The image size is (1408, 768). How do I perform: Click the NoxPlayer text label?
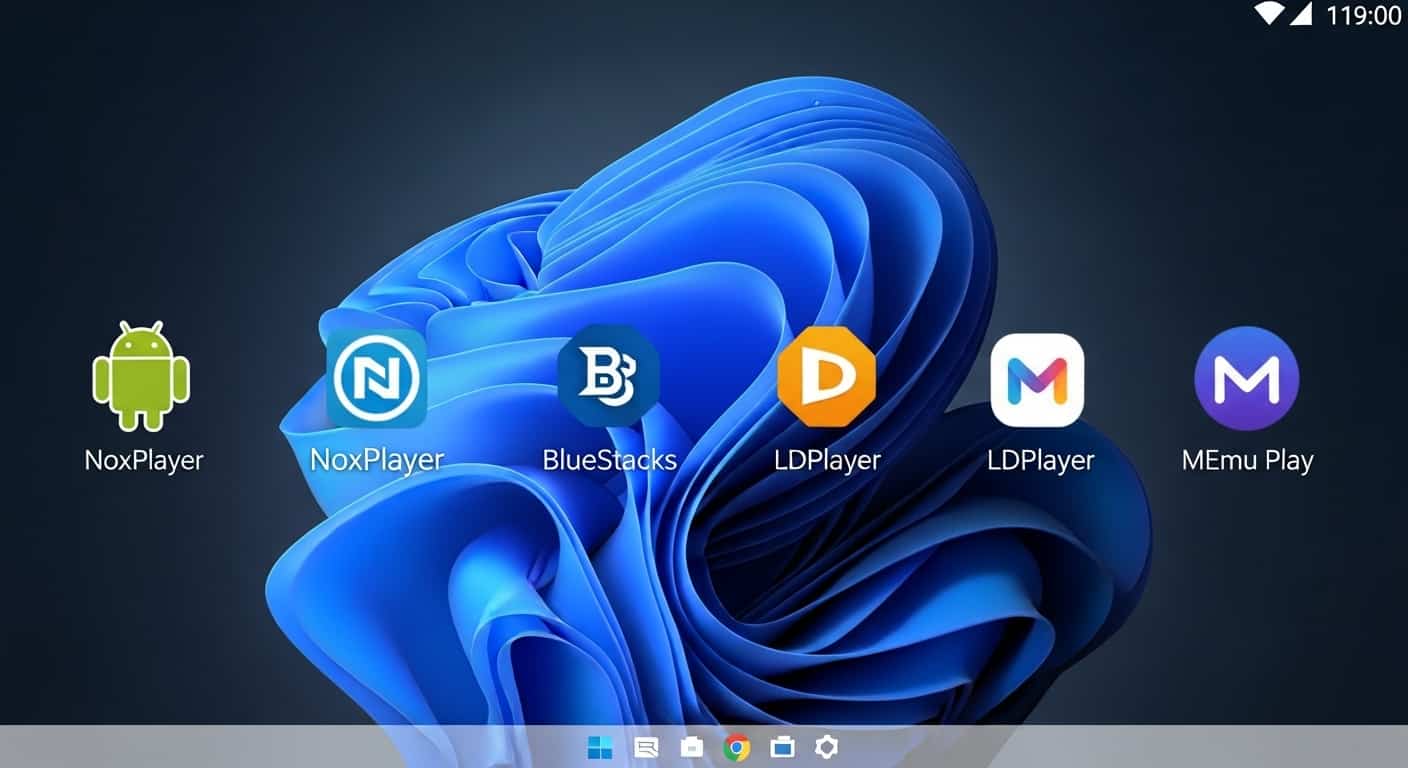(143, 460)
